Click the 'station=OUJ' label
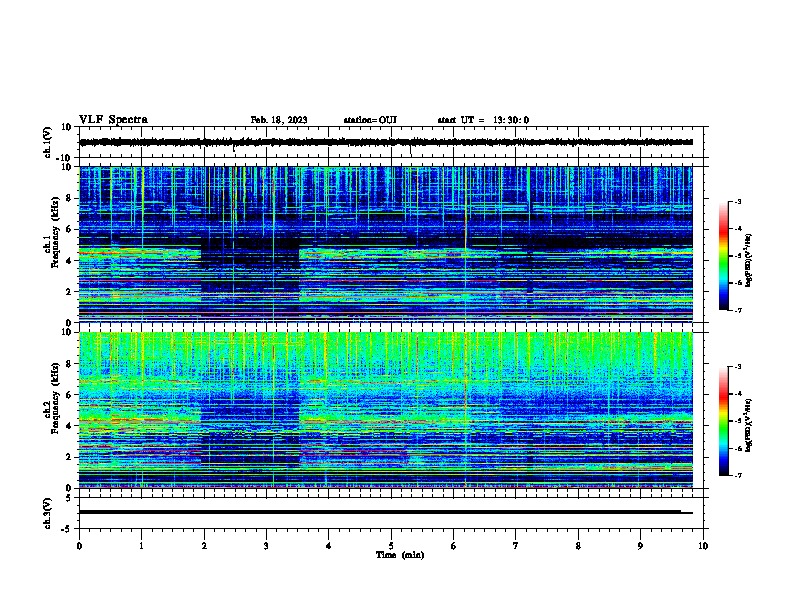Image resolution: width=792 pixels, height=612 pixels. click(x=370, y=120)
